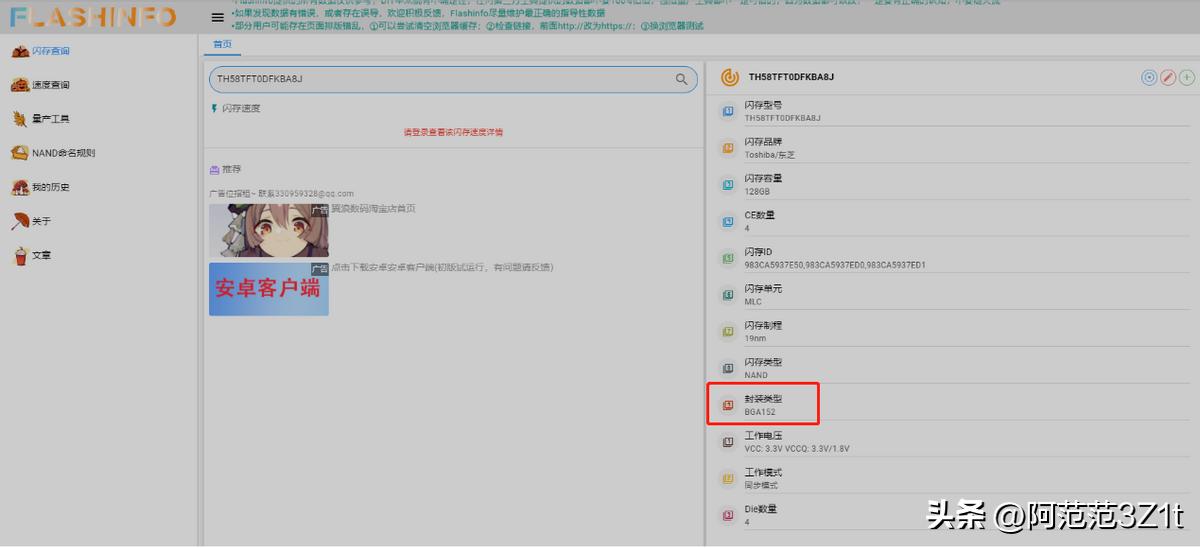Click the icon next to Die数量
Viewport: 1200px width, 548px height.
pyautogui.click(x=728, y=515)
